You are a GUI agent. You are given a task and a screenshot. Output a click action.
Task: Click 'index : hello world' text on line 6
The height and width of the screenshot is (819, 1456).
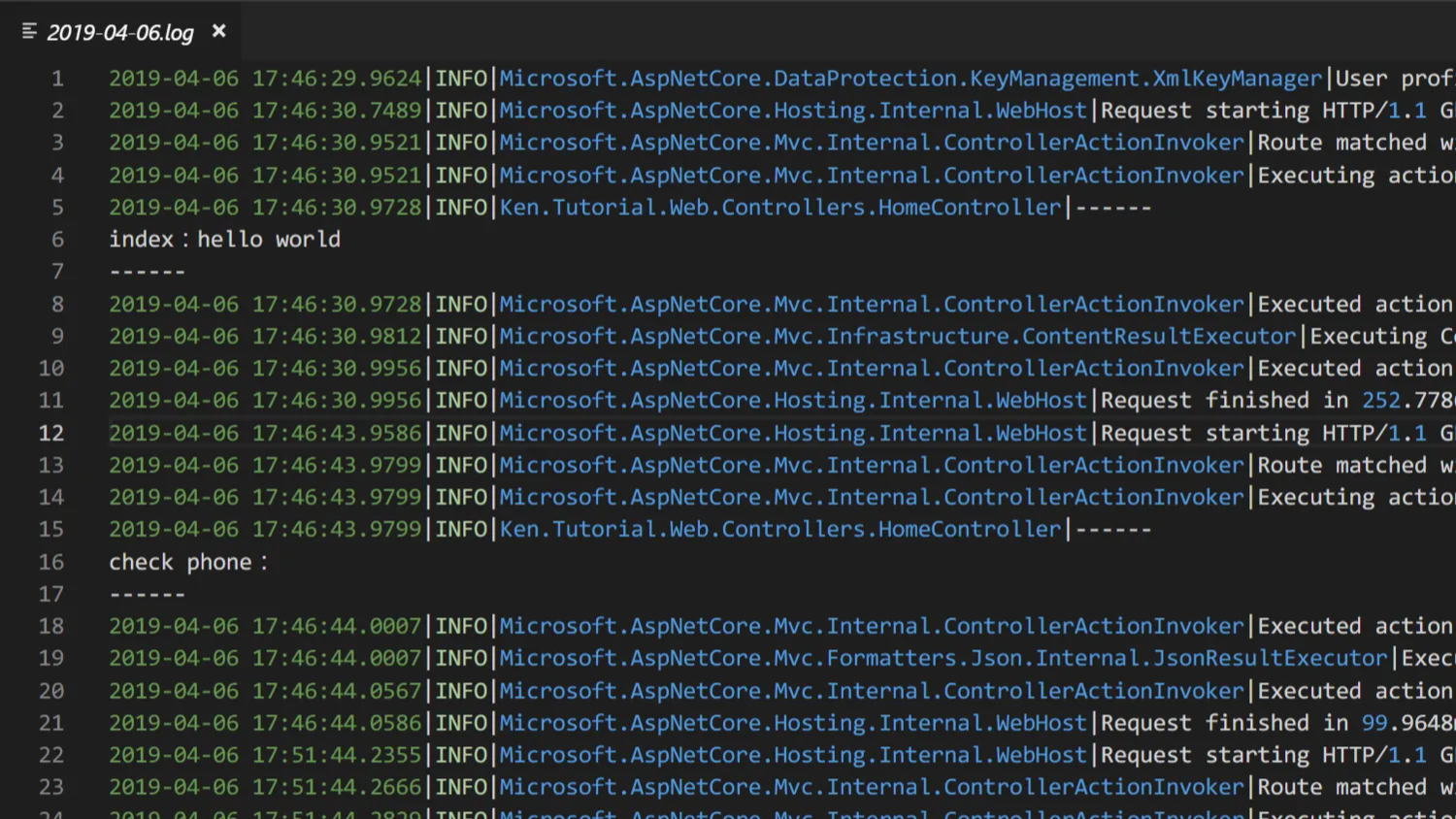[225, 239]
